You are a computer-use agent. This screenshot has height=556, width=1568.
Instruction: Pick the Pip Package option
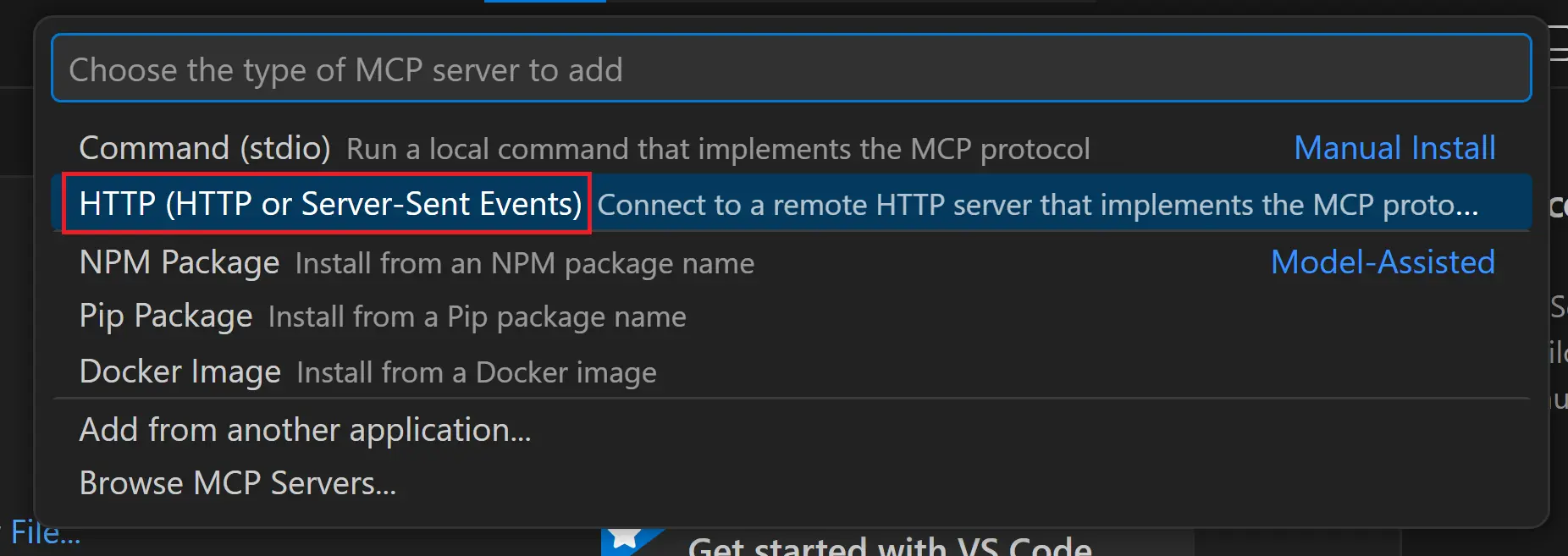(x=166, y=317)
